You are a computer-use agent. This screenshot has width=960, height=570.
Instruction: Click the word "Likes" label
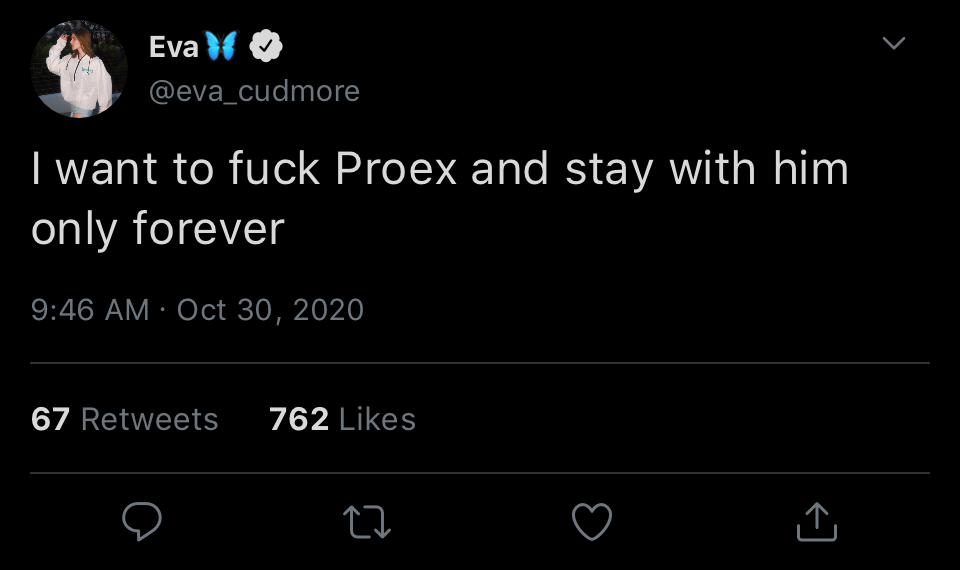click(377, 419)
